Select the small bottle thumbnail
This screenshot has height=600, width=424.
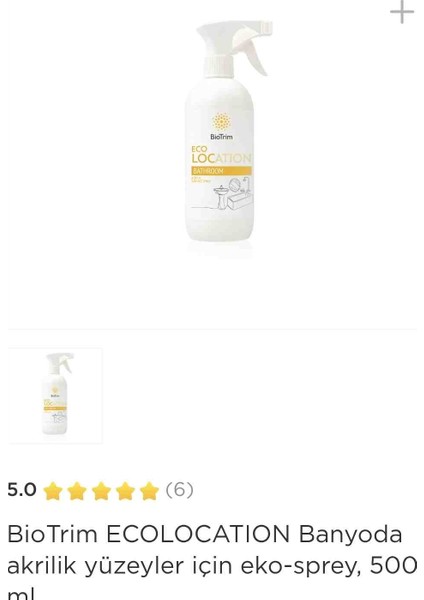pyautogui.click(x=56, y=395)
